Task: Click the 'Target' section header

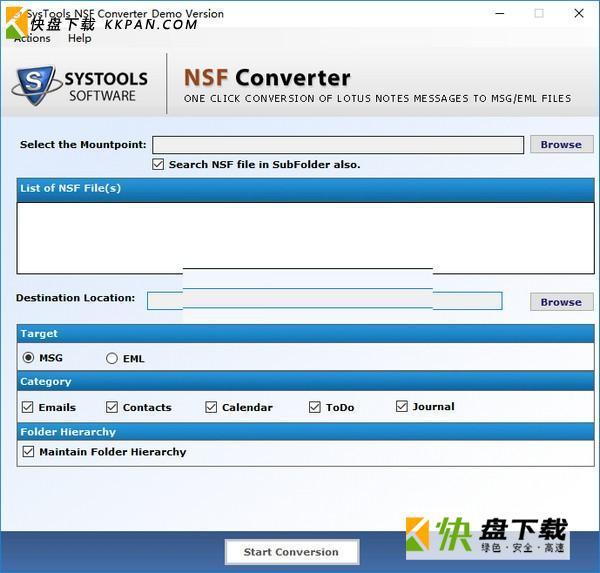Action: pyautogui.click(x=305, y=334)
